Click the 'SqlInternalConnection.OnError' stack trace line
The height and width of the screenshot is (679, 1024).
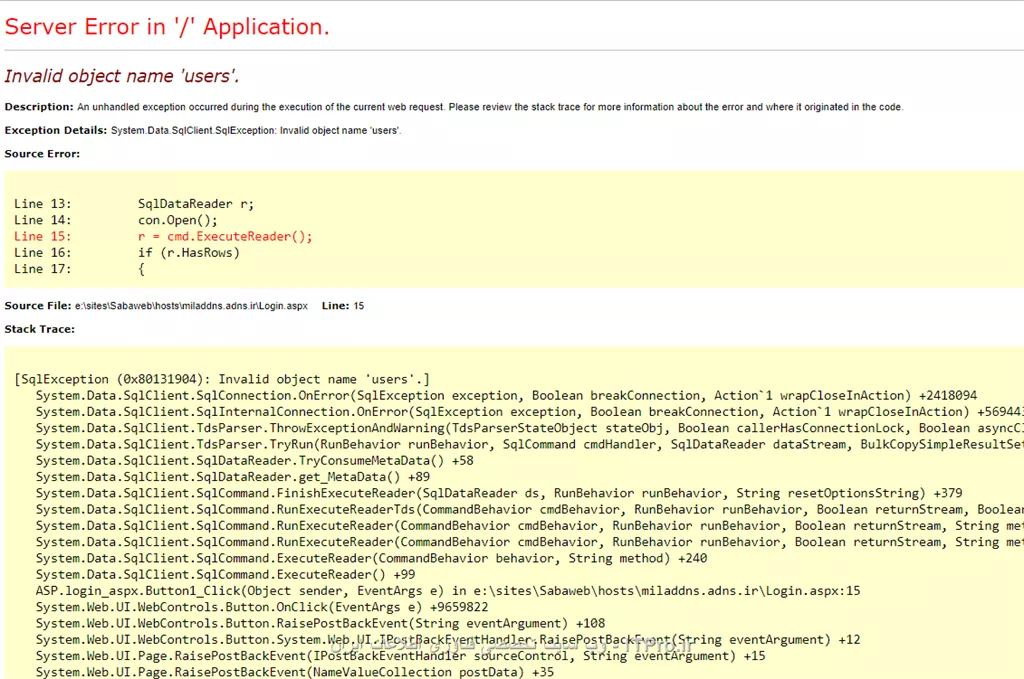(x=530, y=412)
